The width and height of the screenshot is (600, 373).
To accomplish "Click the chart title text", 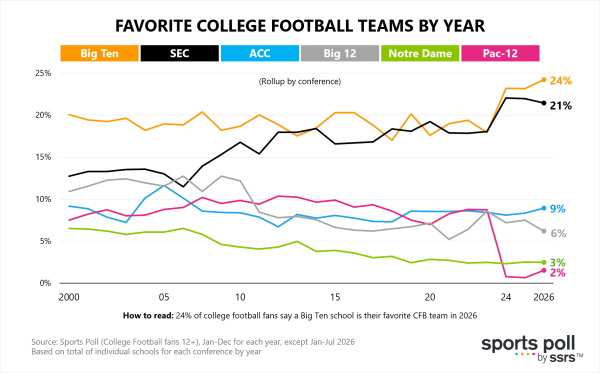I will pyautogui.click(x=300, y=26).
